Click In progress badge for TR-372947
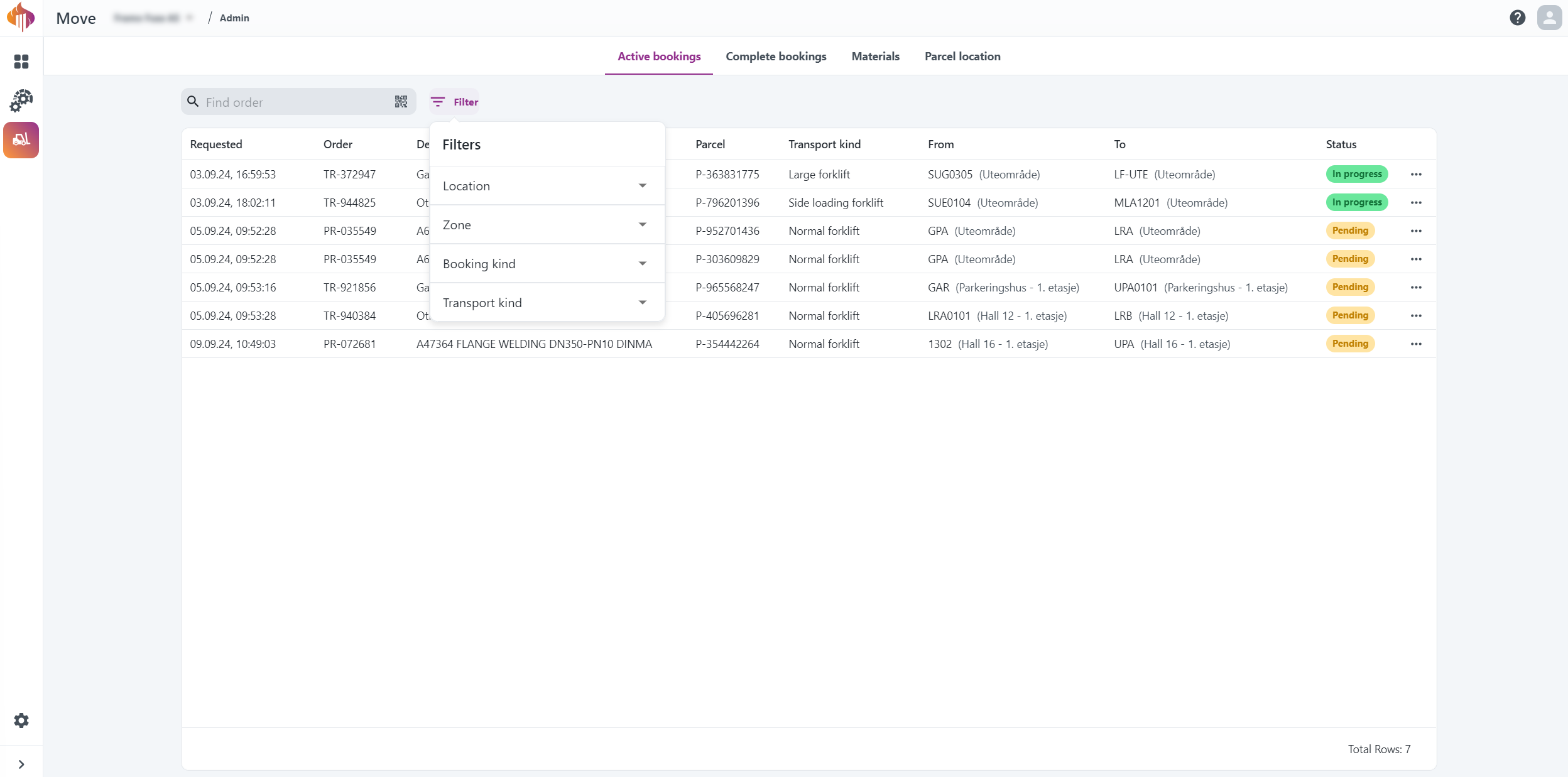 (x=1357, y=174)
